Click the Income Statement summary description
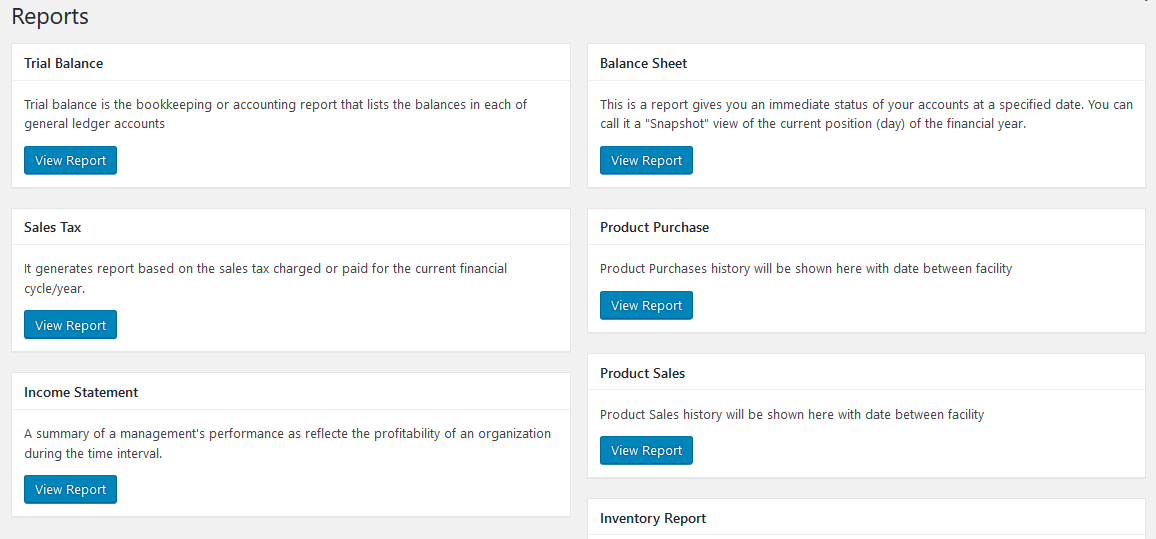The image size is (1156, 539). click(x=287, y=443)
